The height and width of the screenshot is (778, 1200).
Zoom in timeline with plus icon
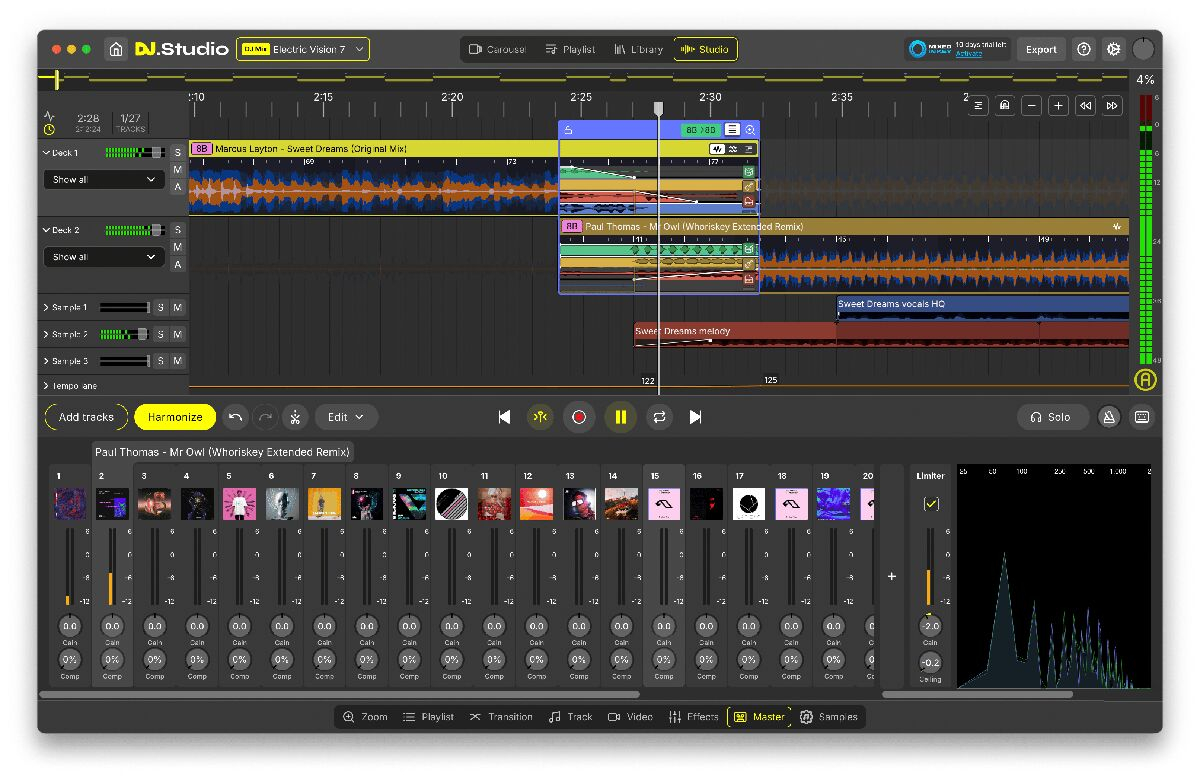coord(1058,106)
